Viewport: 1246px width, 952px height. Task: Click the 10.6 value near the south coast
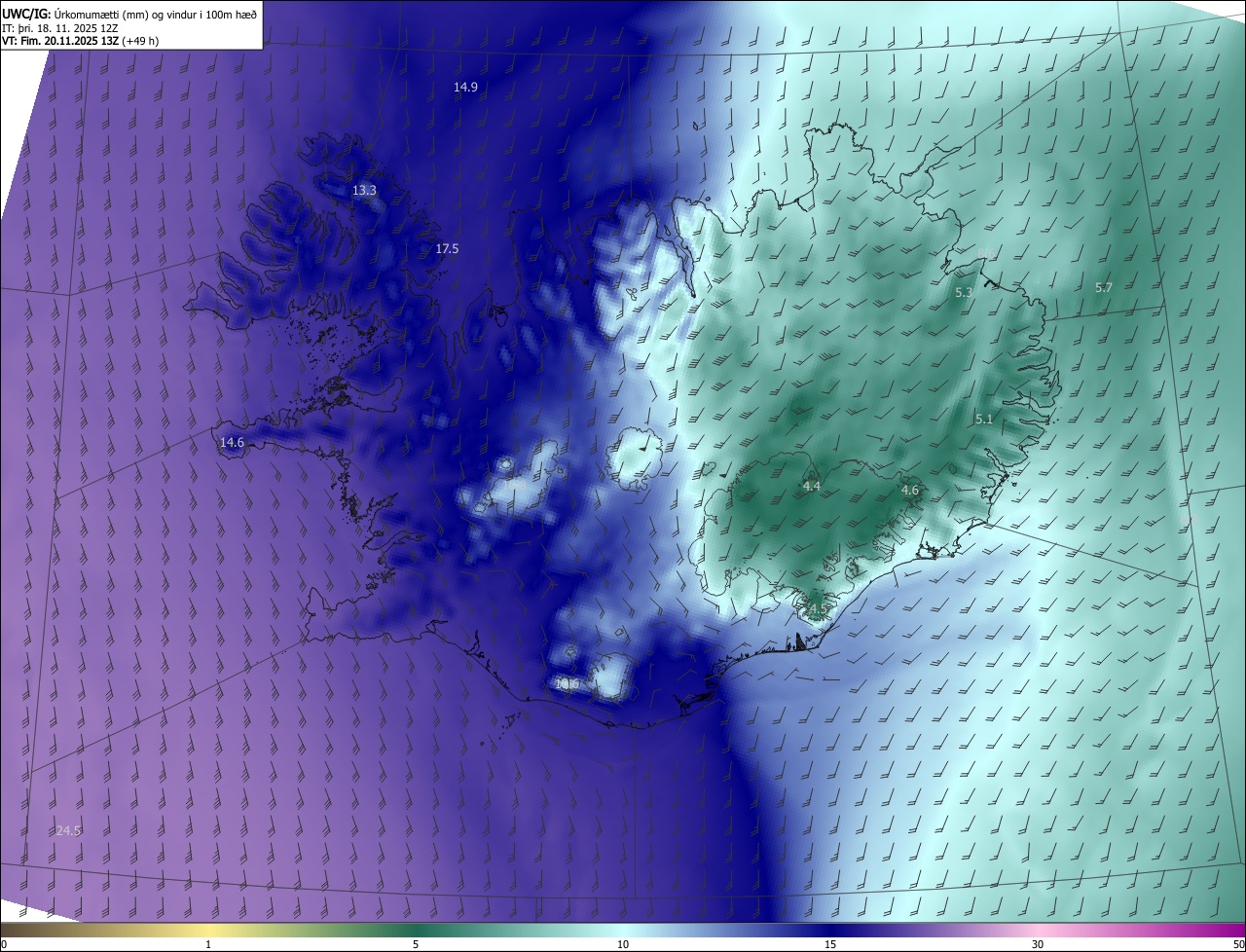[x=567, y=684]
